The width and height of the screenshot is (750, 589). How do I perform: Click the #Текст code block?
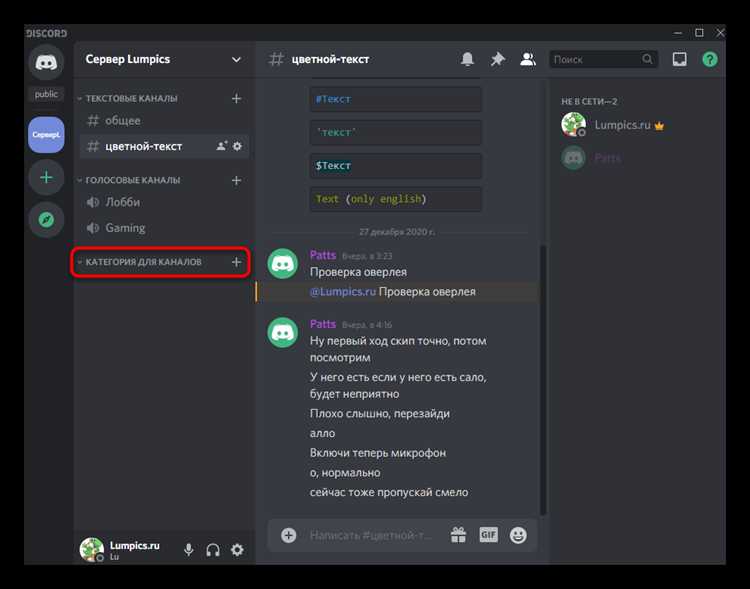[395, 100]
